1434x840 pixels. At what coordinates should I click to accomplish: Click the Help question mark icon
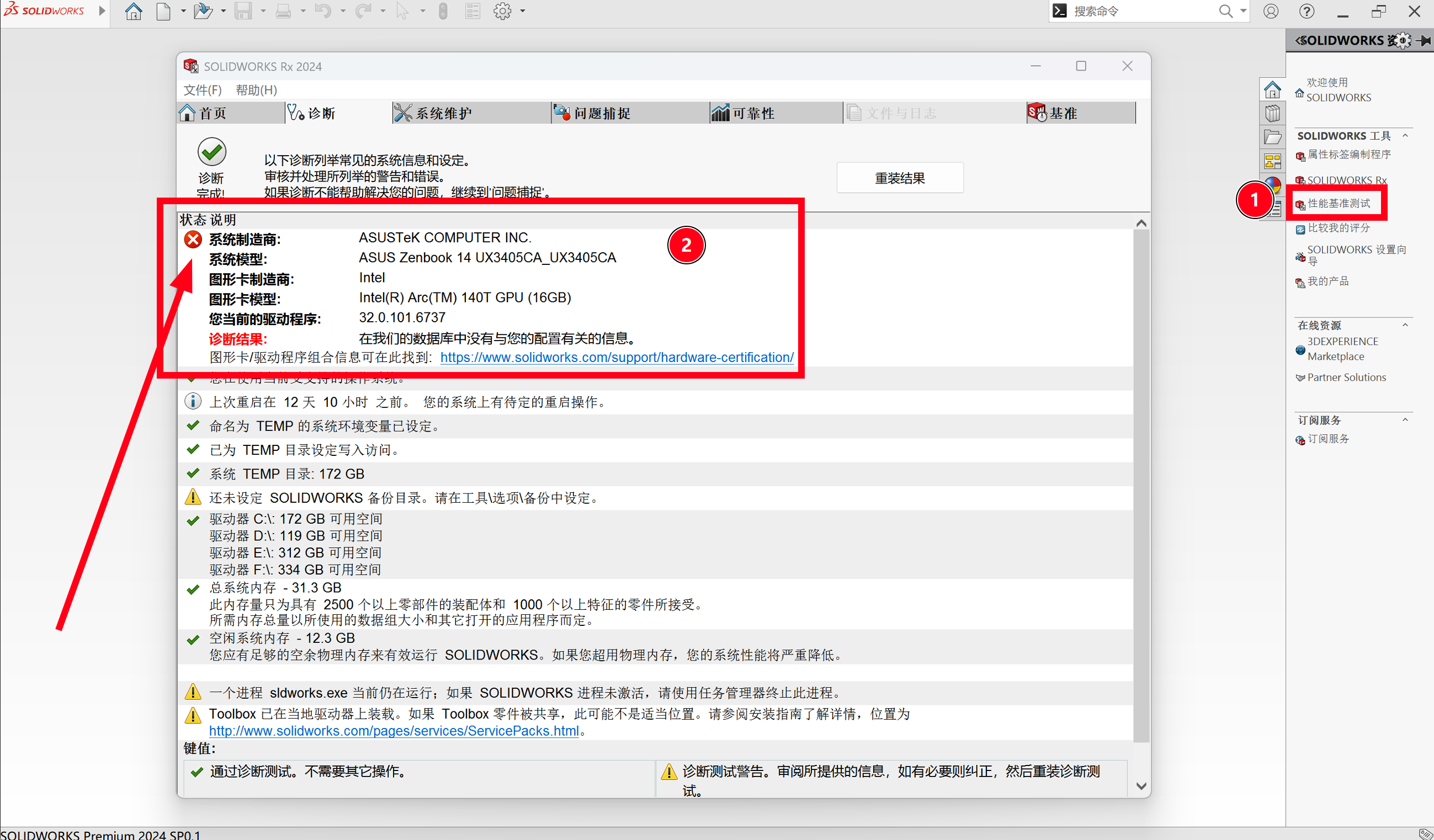(x=1306, y=12)
